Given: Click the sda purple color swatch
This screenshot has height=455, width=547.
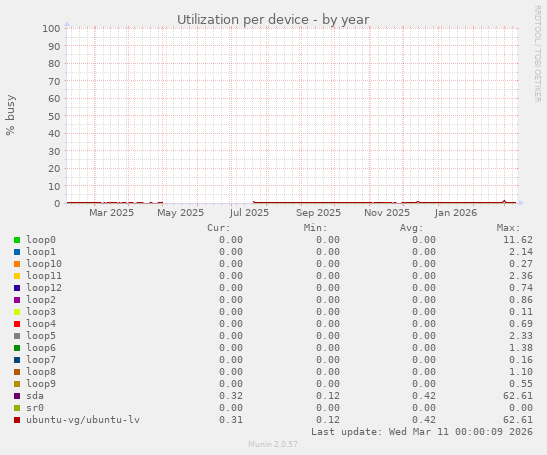Looking at the screenshot, I should pyautogui.click(x=17, y=396).
